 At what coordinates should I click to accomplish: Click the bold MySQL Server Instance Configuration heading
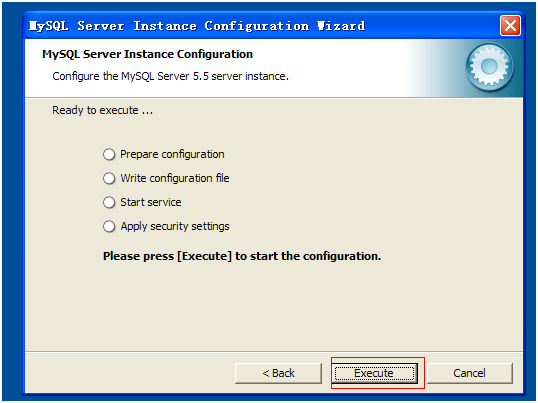click(148, 54)
